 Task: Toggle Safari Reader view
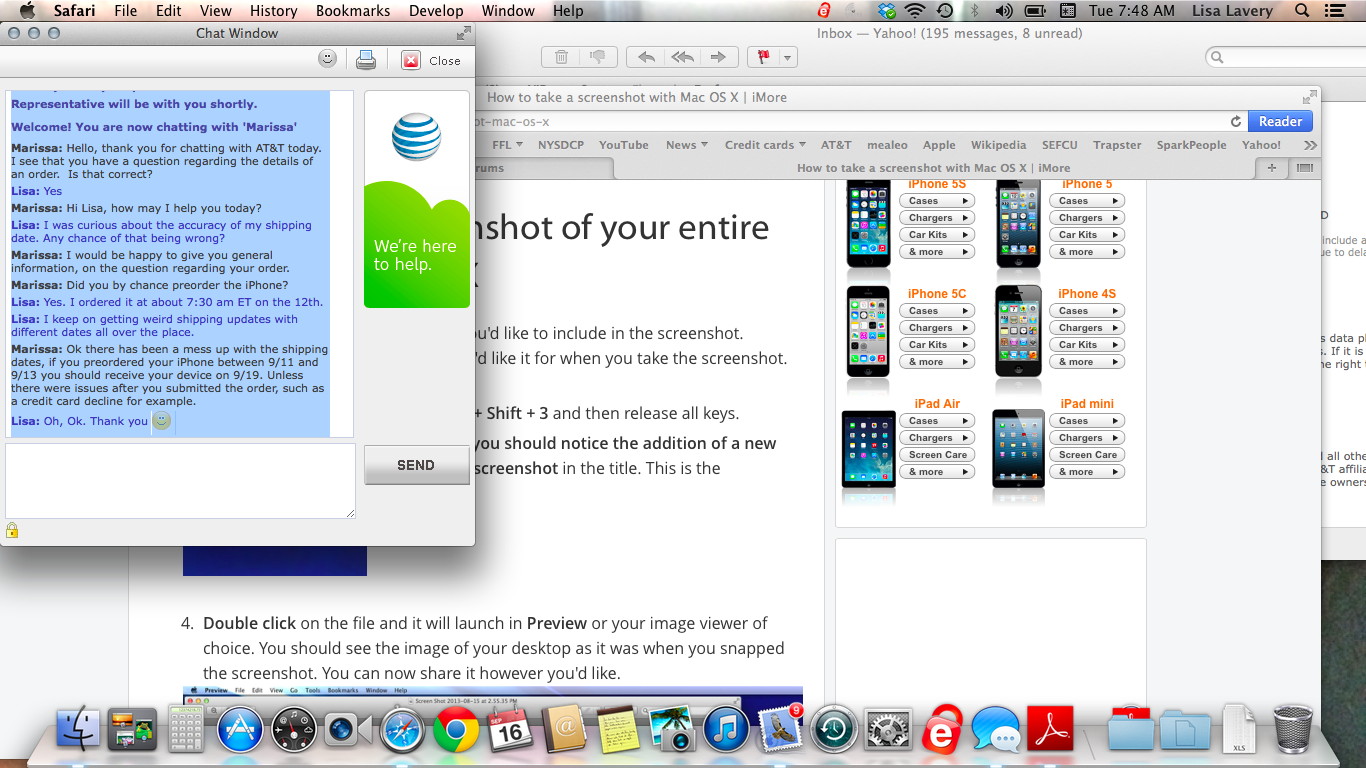coord(1280,121)
